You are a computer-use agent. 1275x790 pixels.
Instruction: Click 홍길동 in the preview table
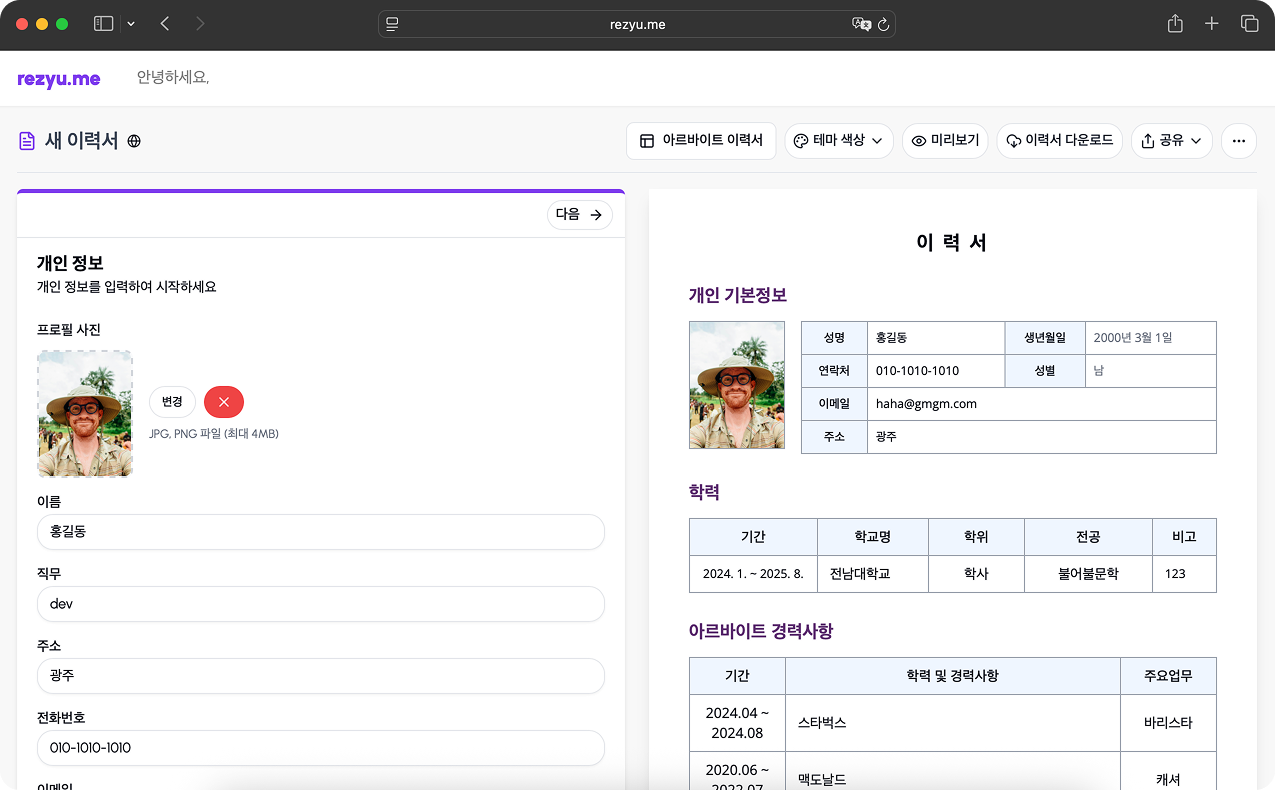[x=935, y=338]
